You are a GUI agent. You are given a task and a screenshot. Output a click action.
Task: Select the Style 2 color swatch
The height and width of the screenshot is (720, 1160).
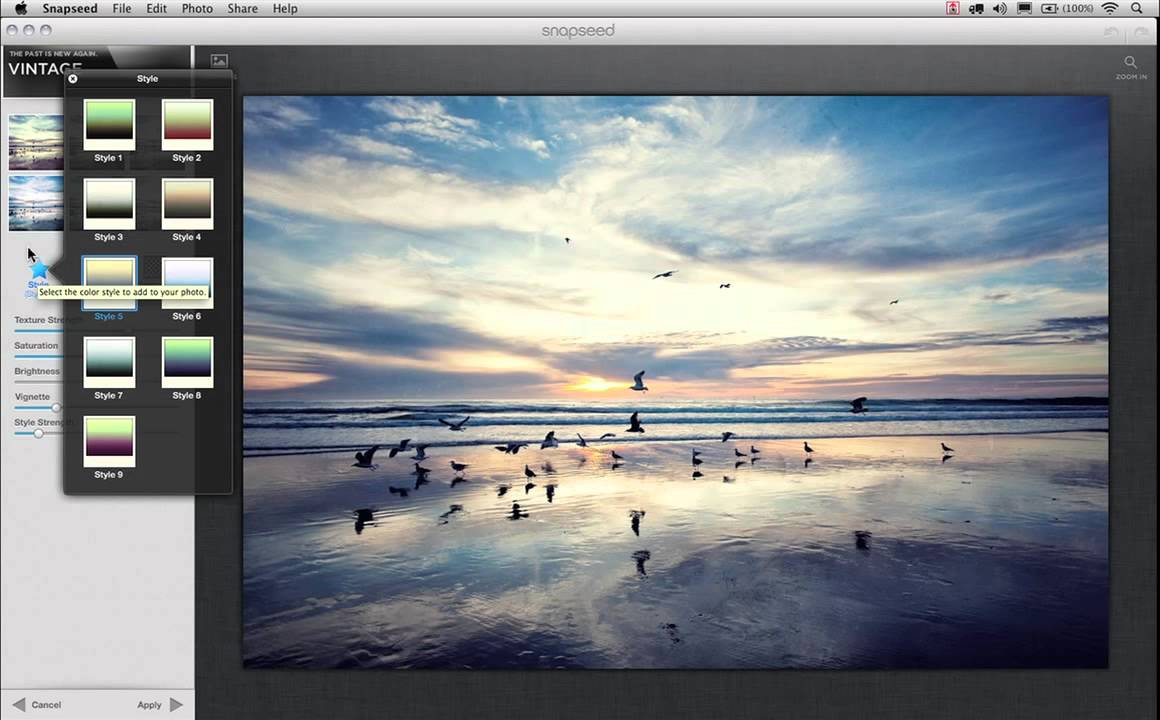coord(187,124)
